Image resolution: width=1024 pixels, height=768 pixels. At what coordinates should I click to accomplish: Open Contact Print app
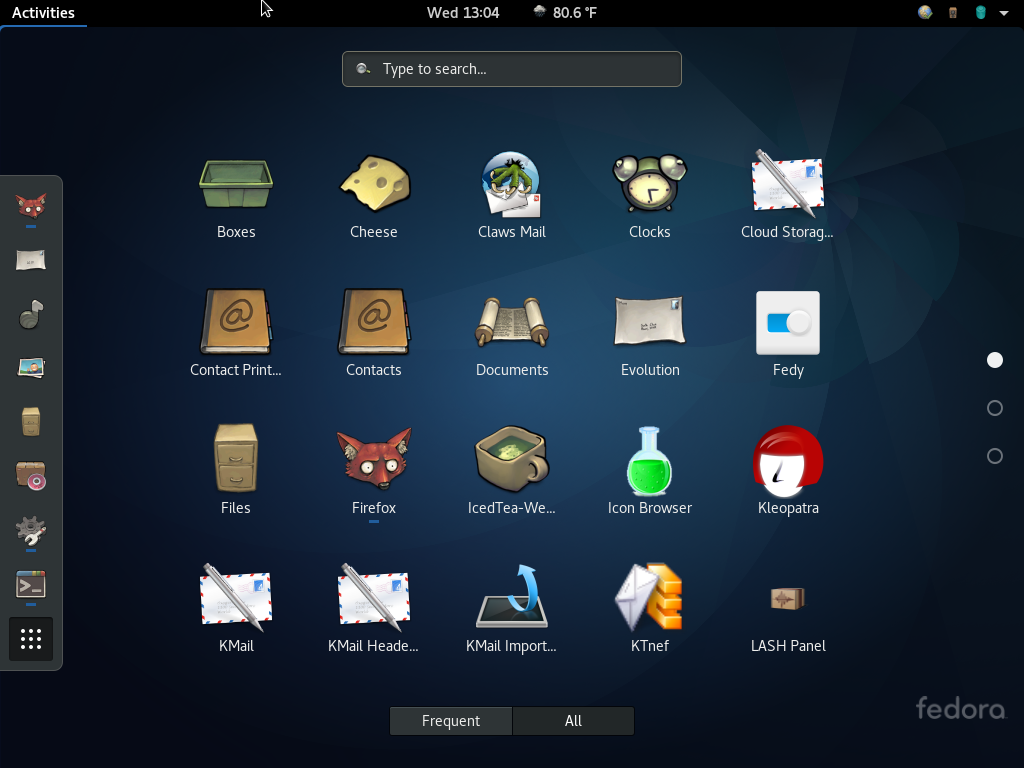236,334
